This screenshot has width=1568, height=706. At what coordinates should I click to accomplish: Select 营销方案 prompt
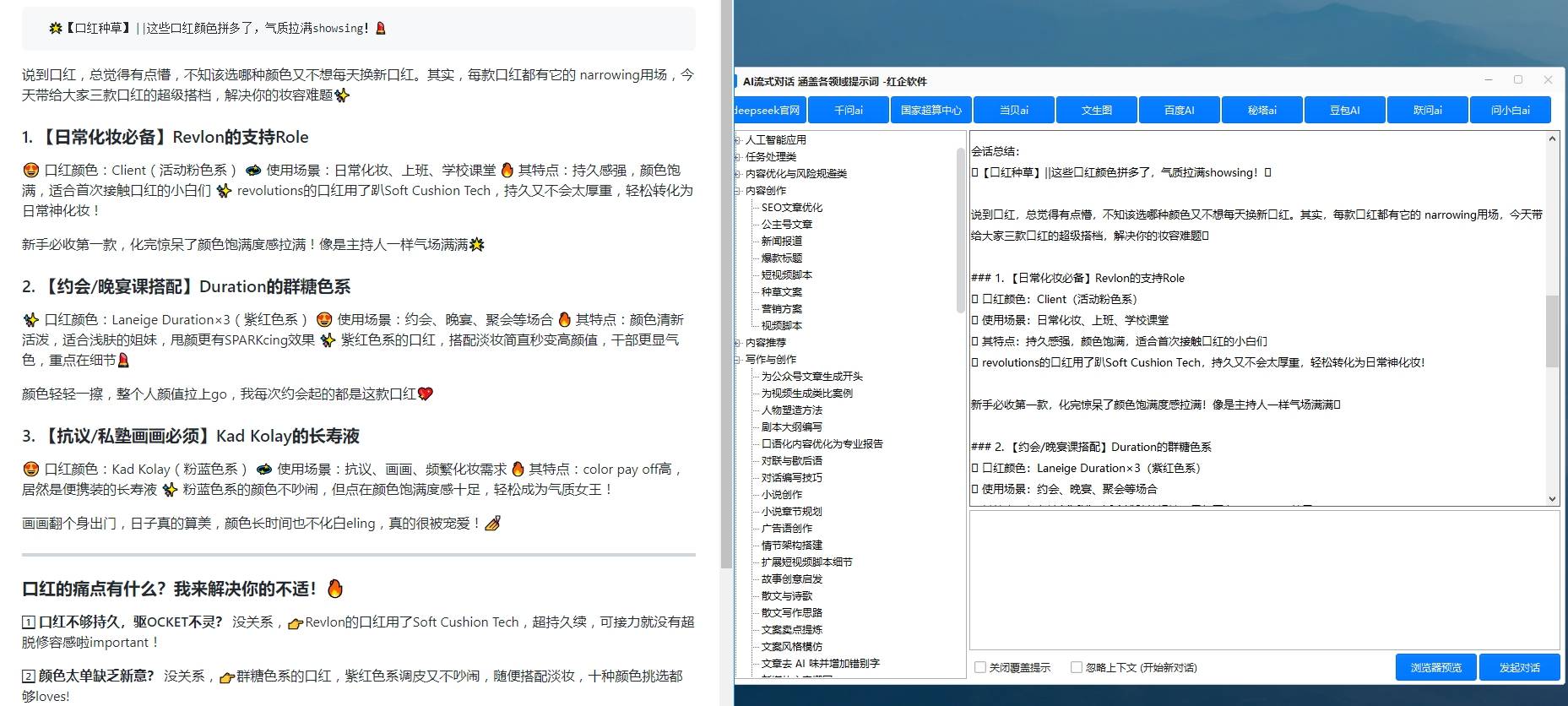(782, 309)
